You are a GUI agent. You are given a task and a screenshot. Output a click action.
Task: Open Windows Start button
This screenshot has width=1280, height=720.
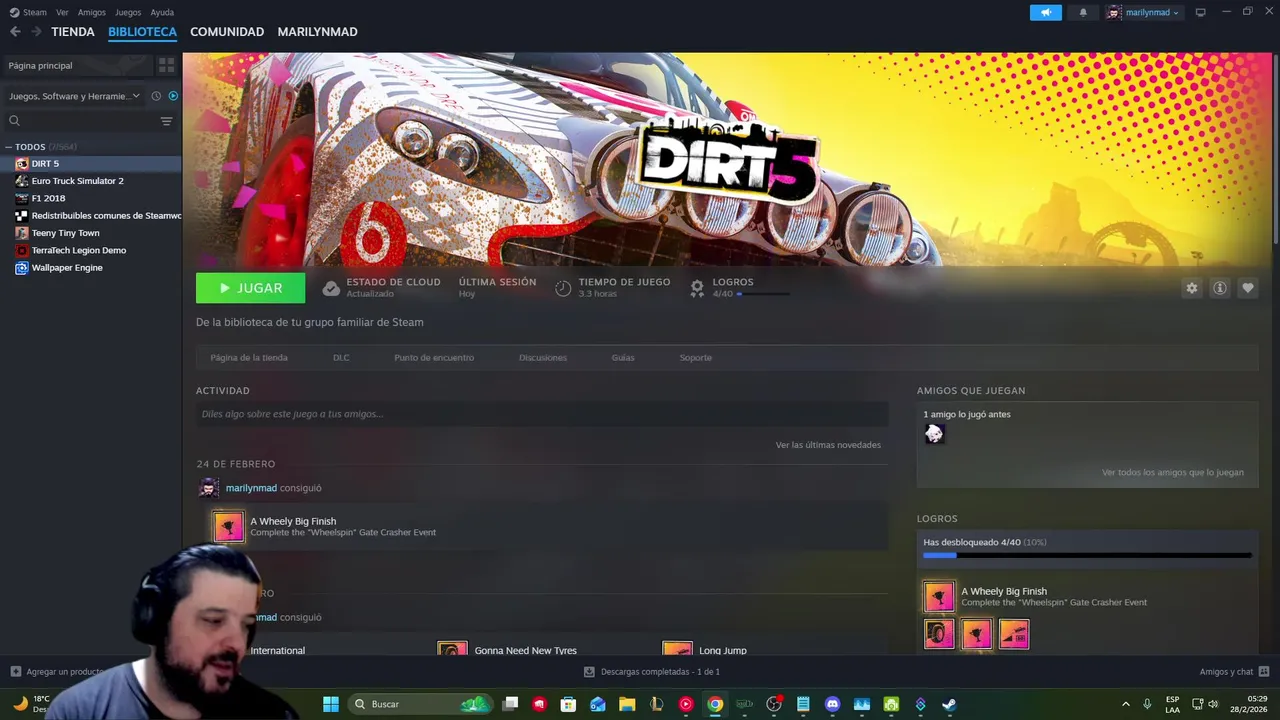point(331,704)
